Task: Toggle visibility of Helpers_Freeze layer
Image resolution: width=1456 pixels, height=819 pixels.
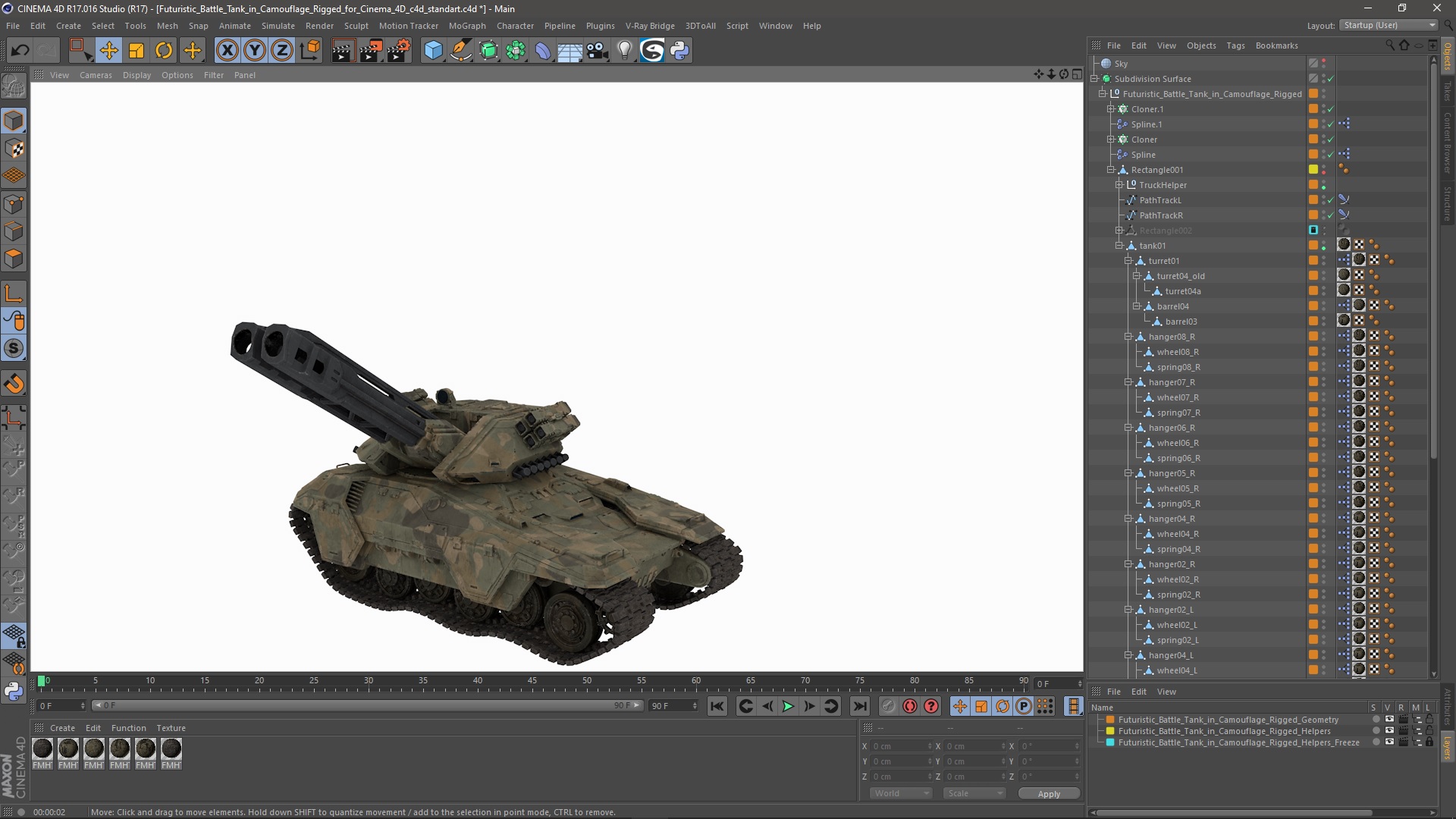Action: pyautogui.click(x=1389, y=742)
